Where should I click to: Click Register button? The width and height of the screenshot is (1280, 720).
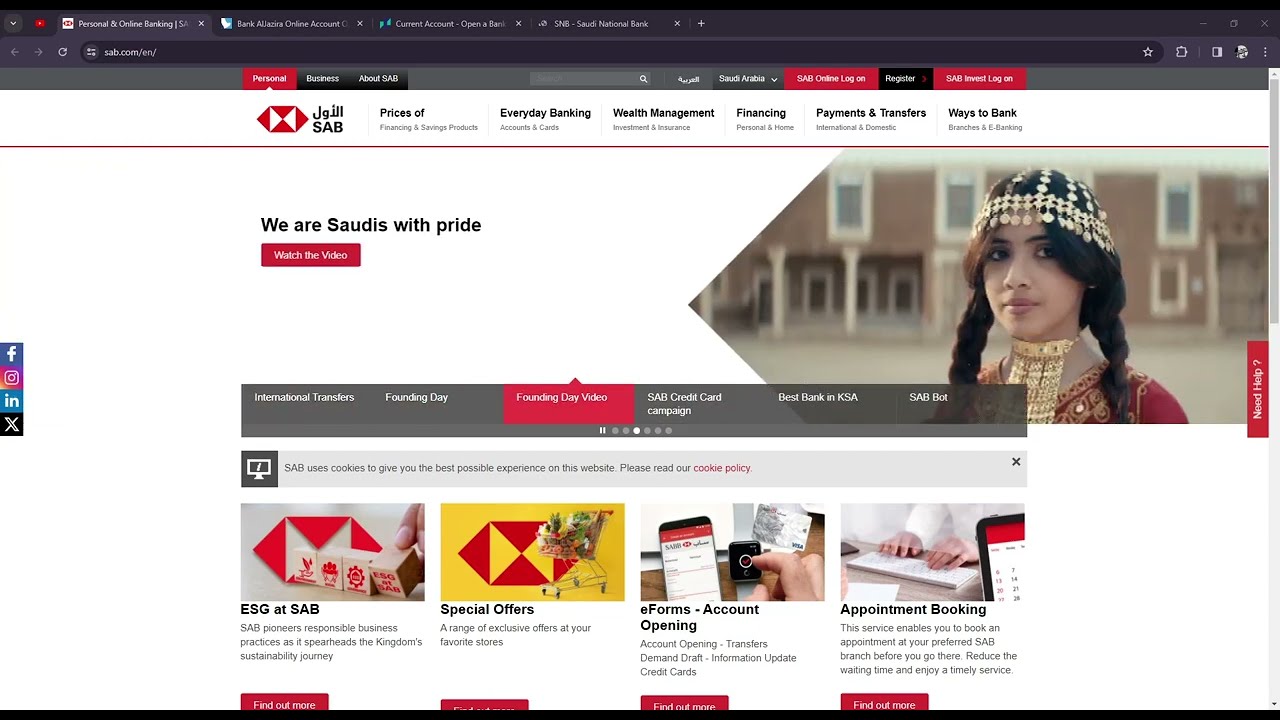click(905, 79)
